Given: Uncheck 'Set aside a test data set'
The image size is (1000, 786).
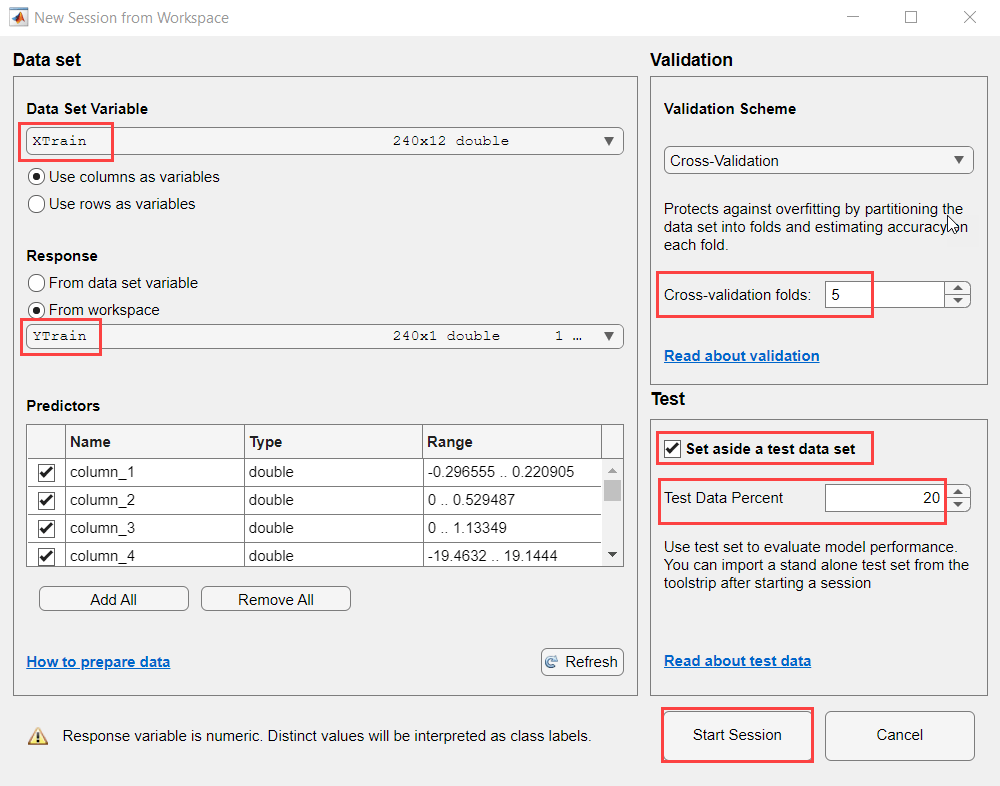Looking at the screenshot, I should pyautogui.click(x=673, y=449).
